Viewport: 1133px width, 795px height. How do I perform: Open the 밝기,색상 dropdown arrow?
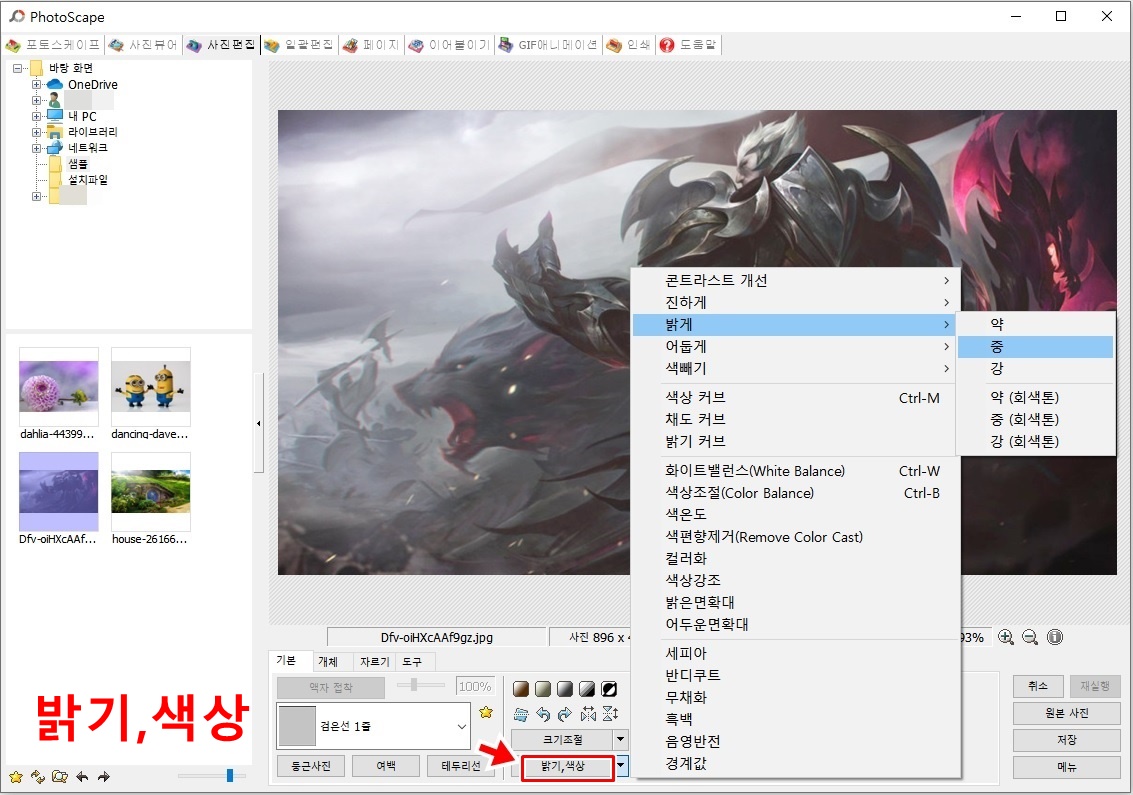(x=621, y=766)
